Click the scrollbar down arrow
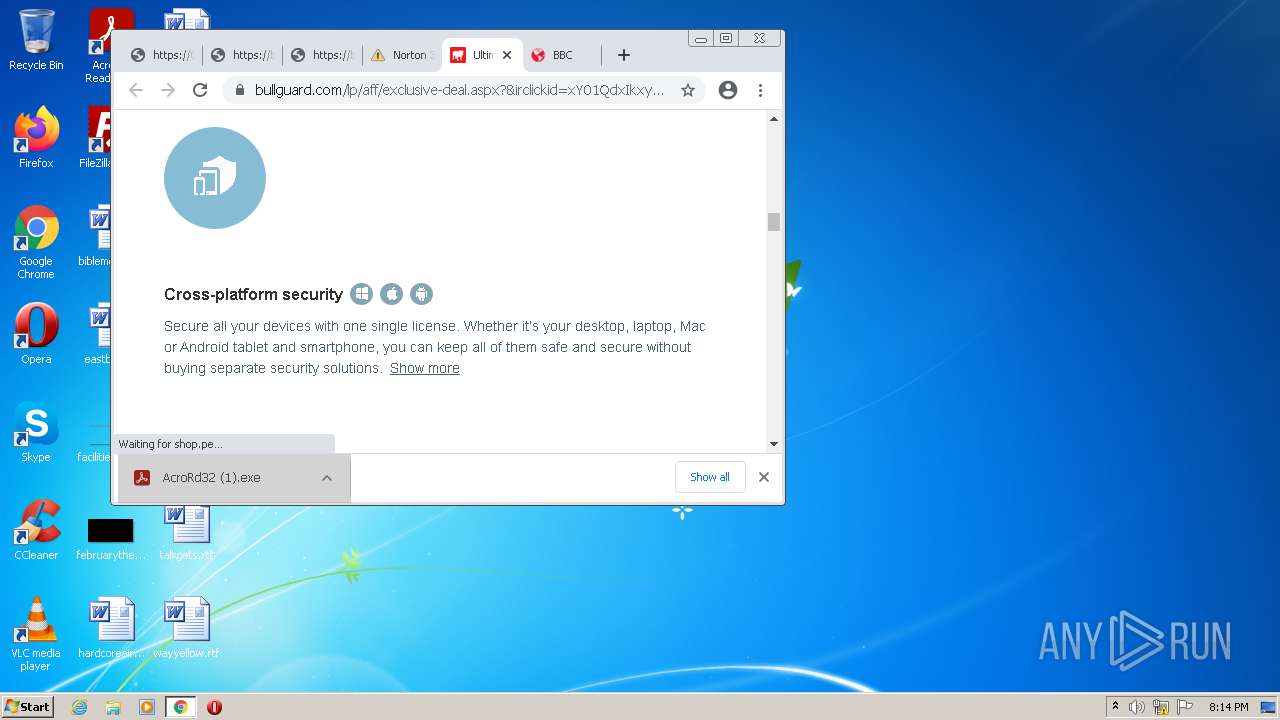 click(774, 444)
